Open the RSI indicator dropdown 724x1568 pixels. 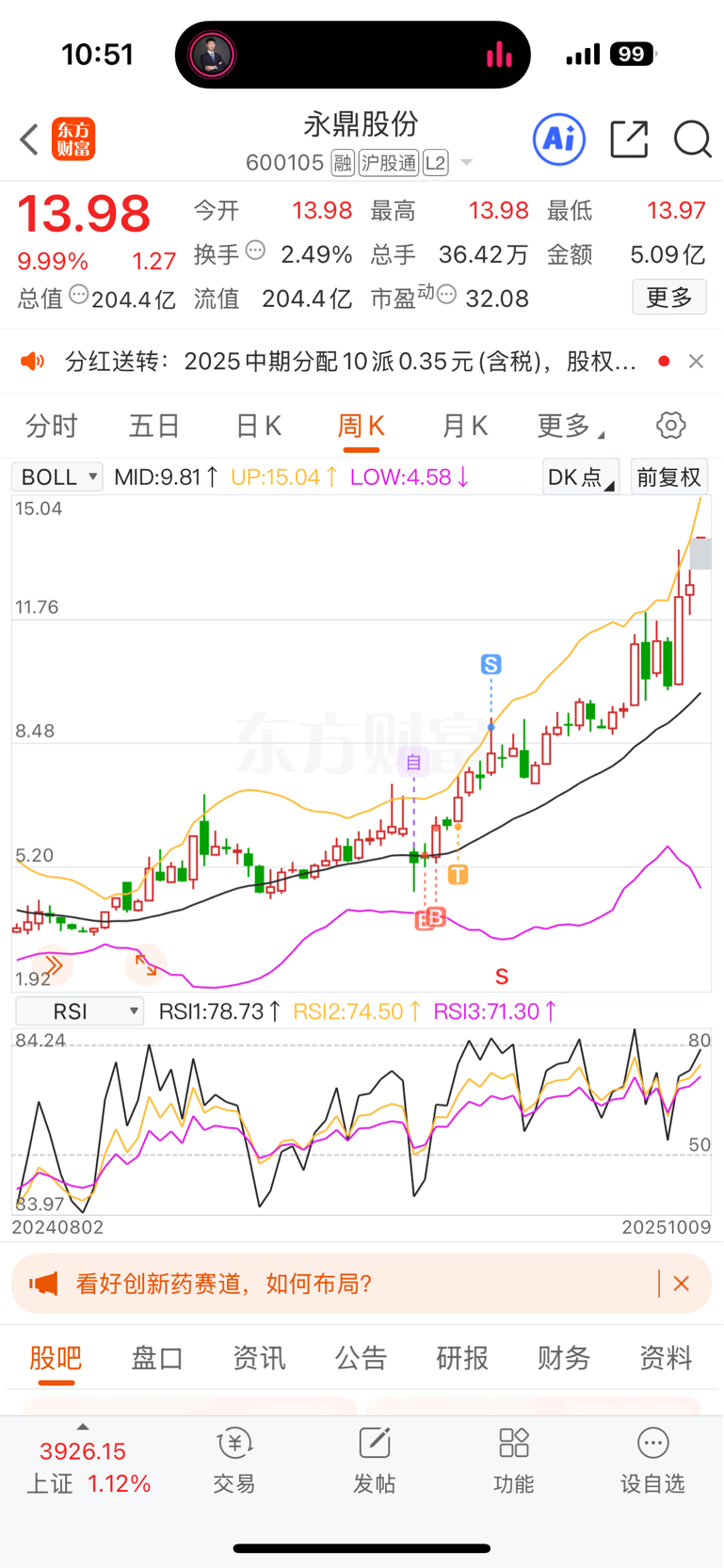80,1011
